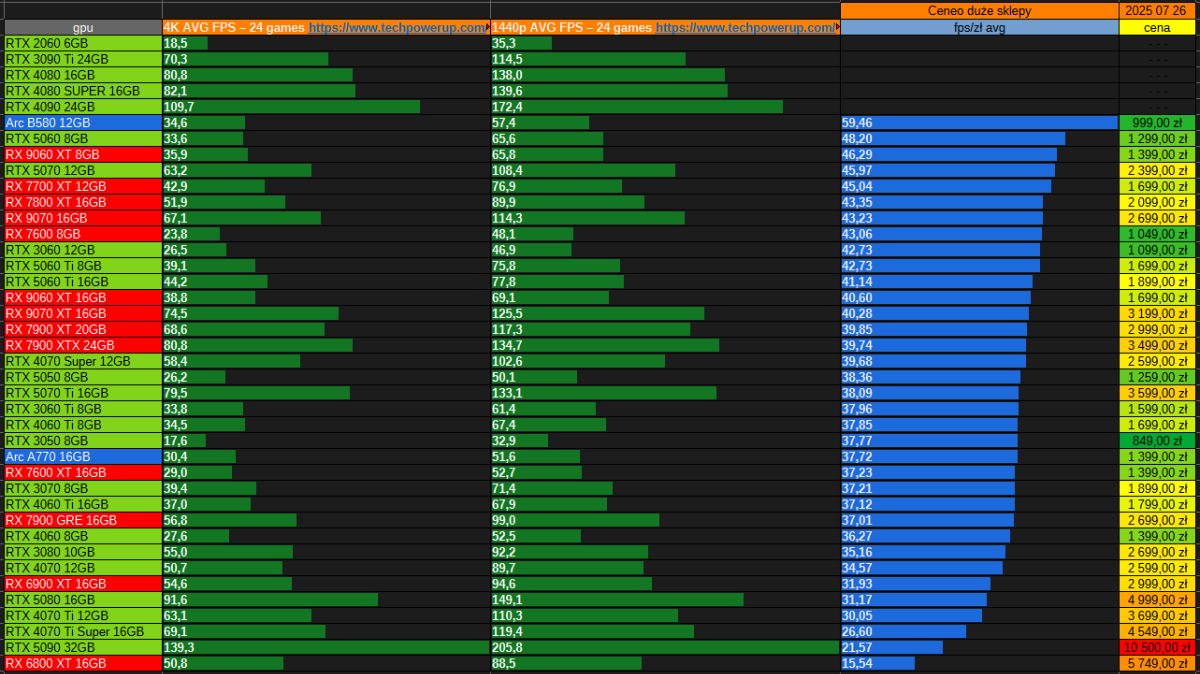Select the 'RTX 3090 Ti 24GB' cell
This screenshot has width=1200, height=674.
[83, 59]
